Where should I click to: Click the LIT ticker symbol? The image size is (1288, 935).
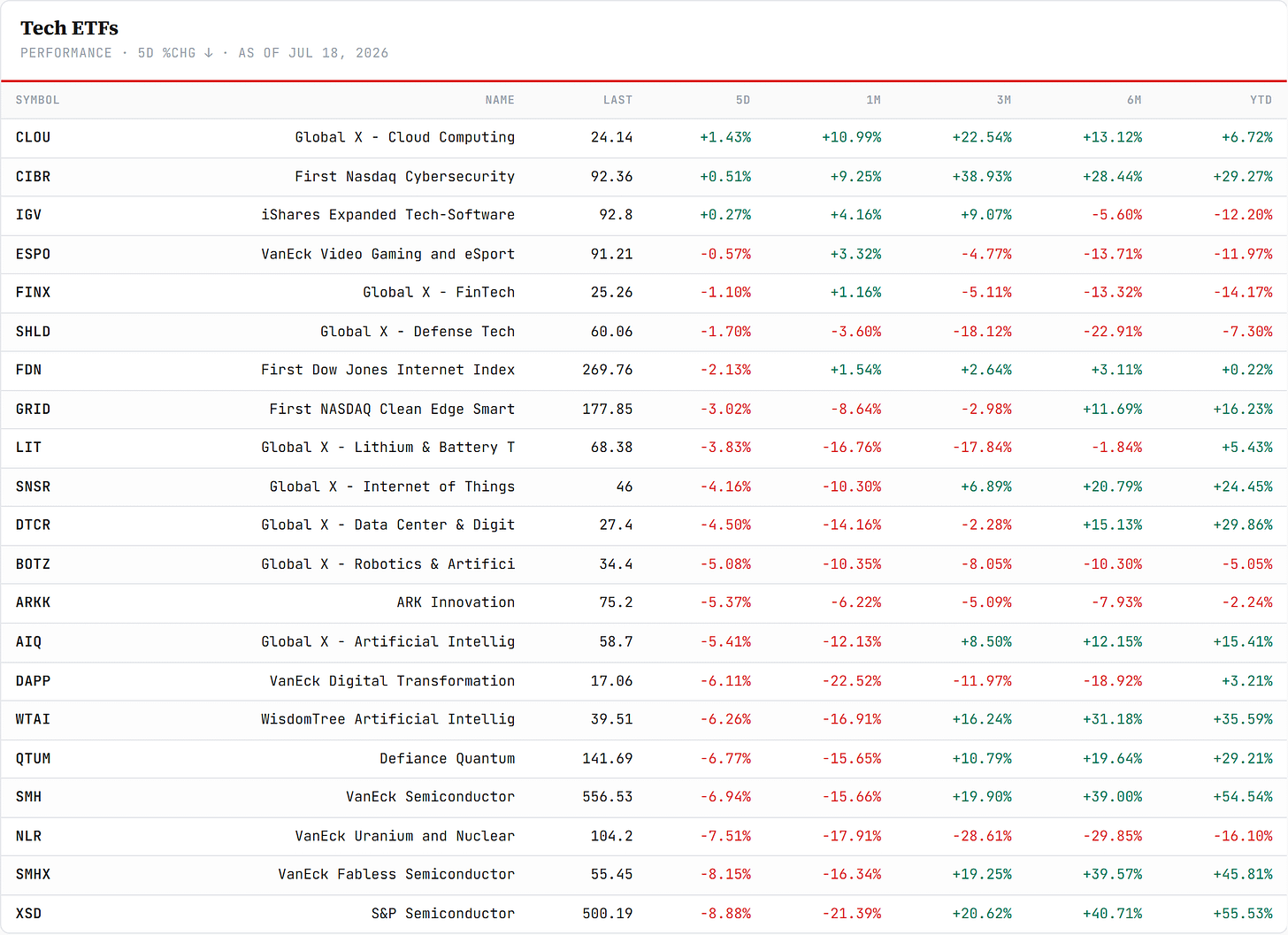[x=28, y=448]
